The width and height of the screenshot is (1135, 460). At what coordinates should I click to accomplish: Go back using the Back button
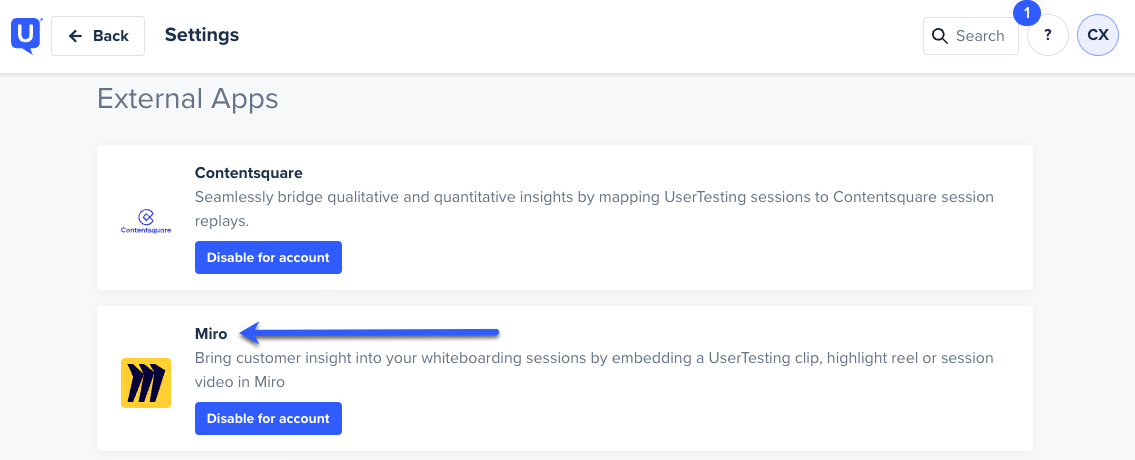[x=98, y=36]
